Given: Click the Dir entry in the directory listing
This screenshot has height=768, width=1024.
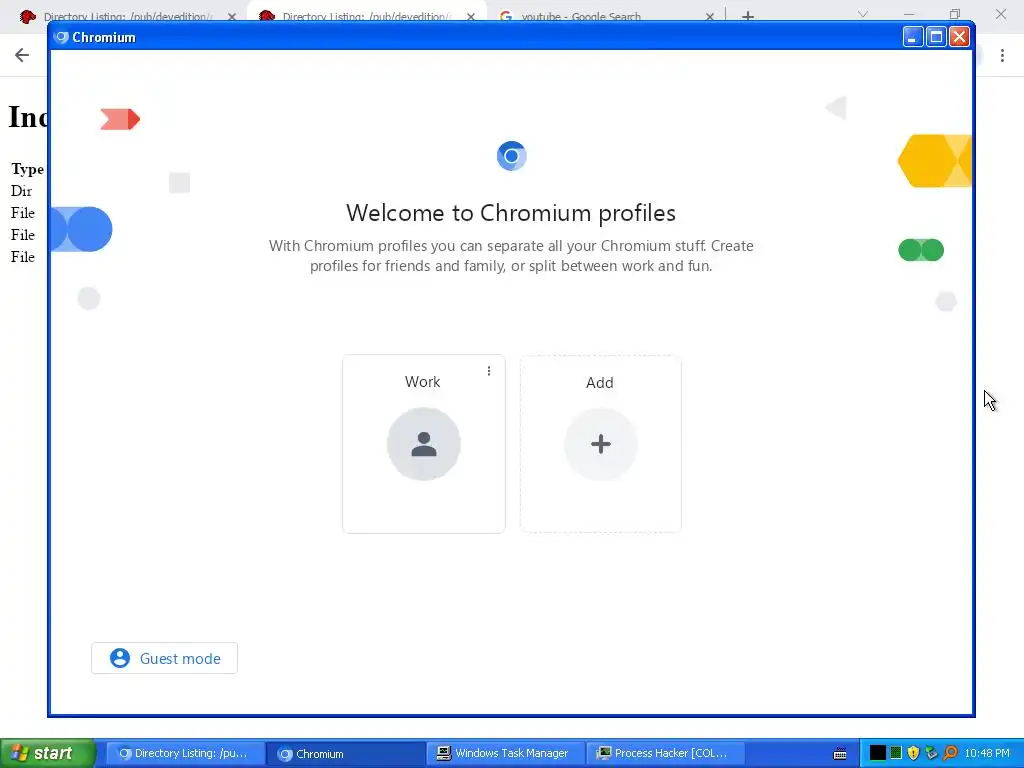Looking at the screenshot, I should pyautogui.click(x=22, y=191).
